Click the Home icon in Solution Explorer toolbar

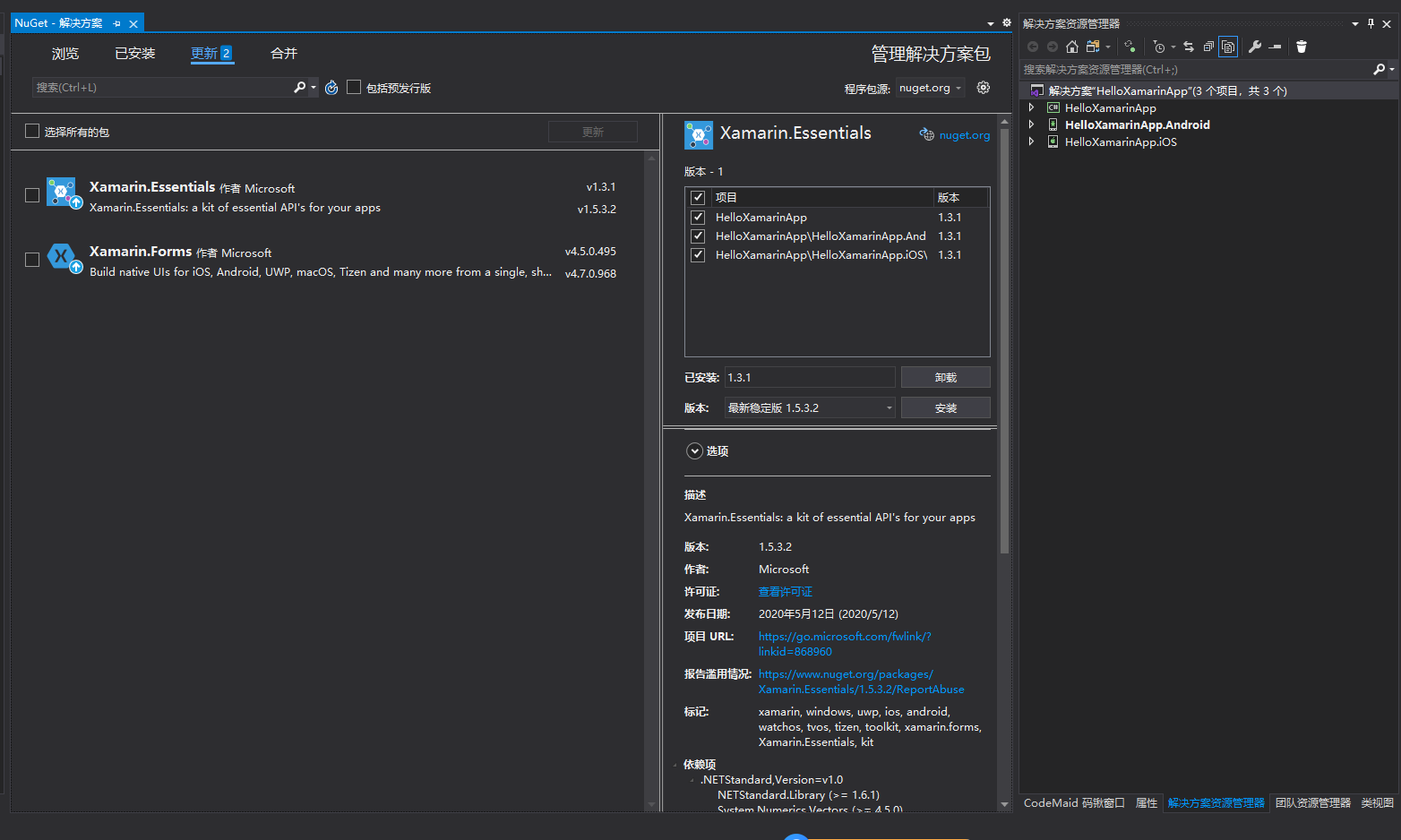pos(1071,47)
